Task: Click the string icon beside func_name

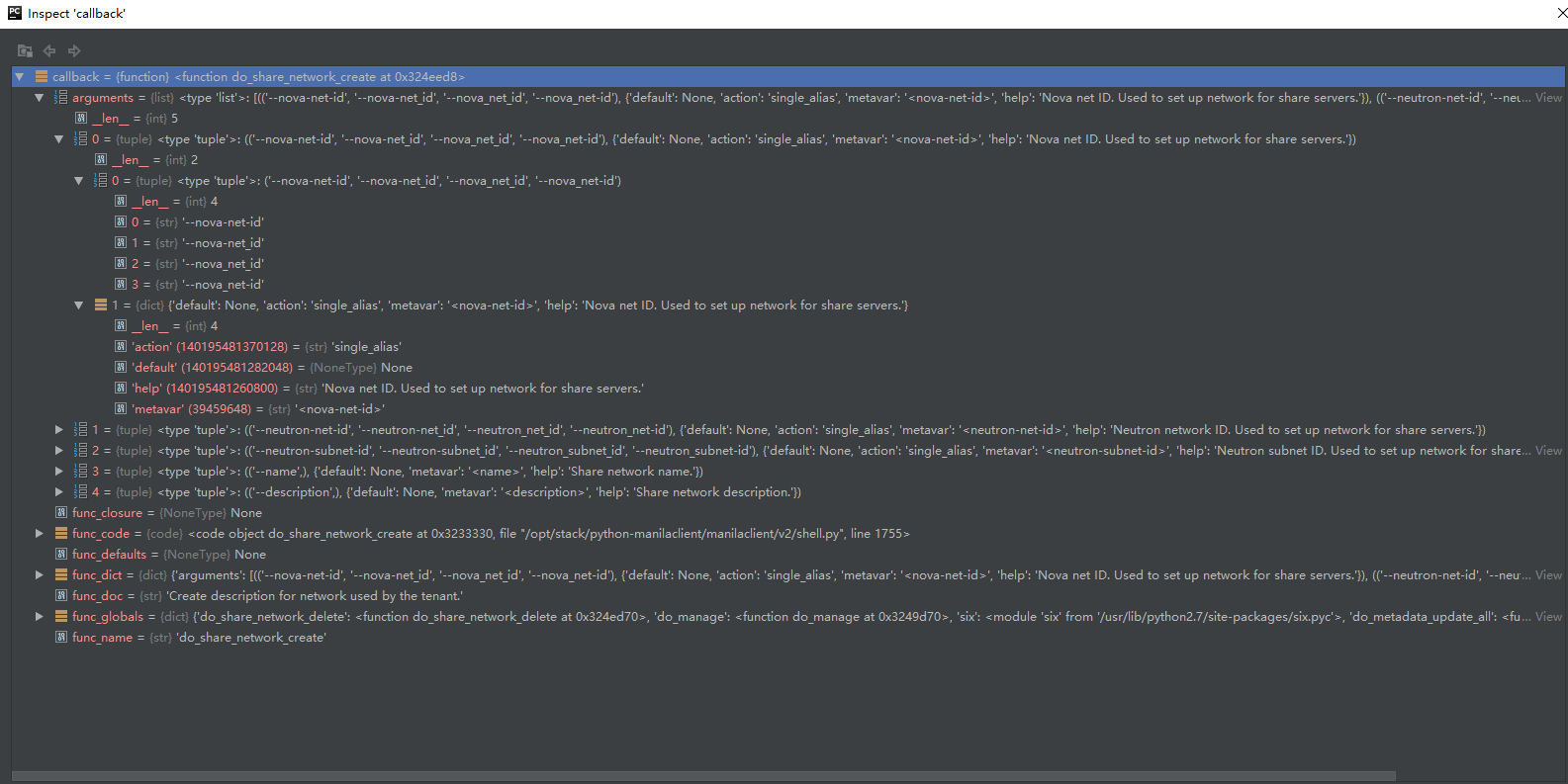Action: point(61,637)
